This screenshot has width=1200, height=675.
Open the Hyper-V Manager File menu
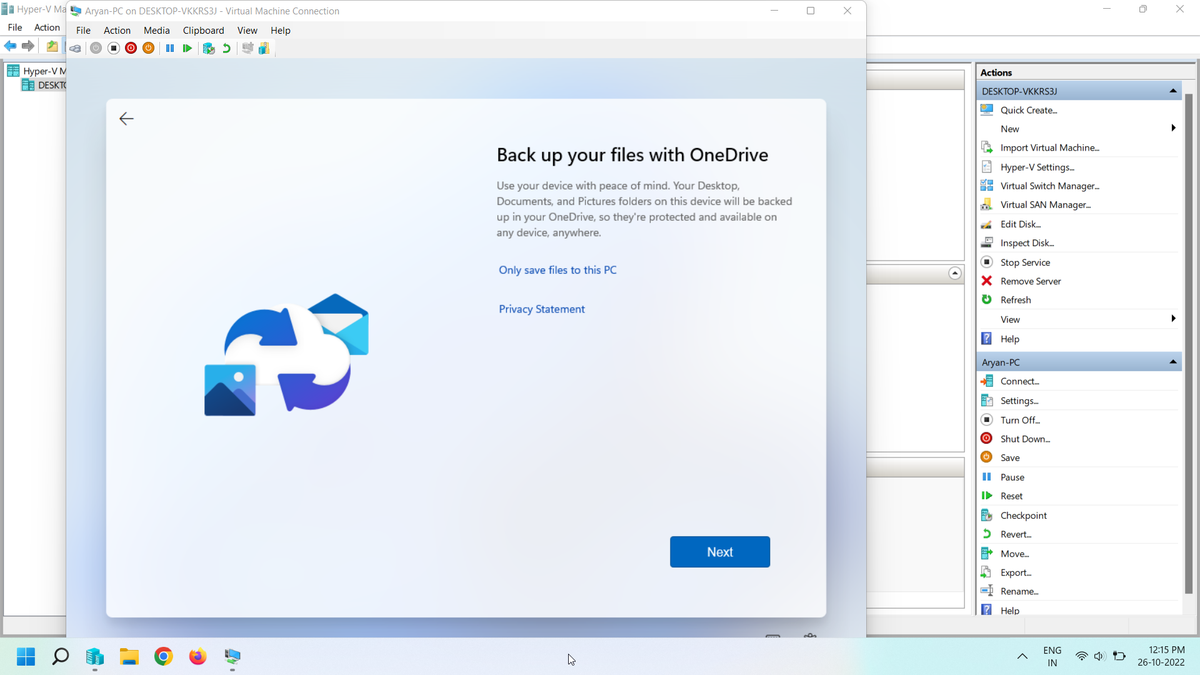pyautogui.click(x=15, y=27)
